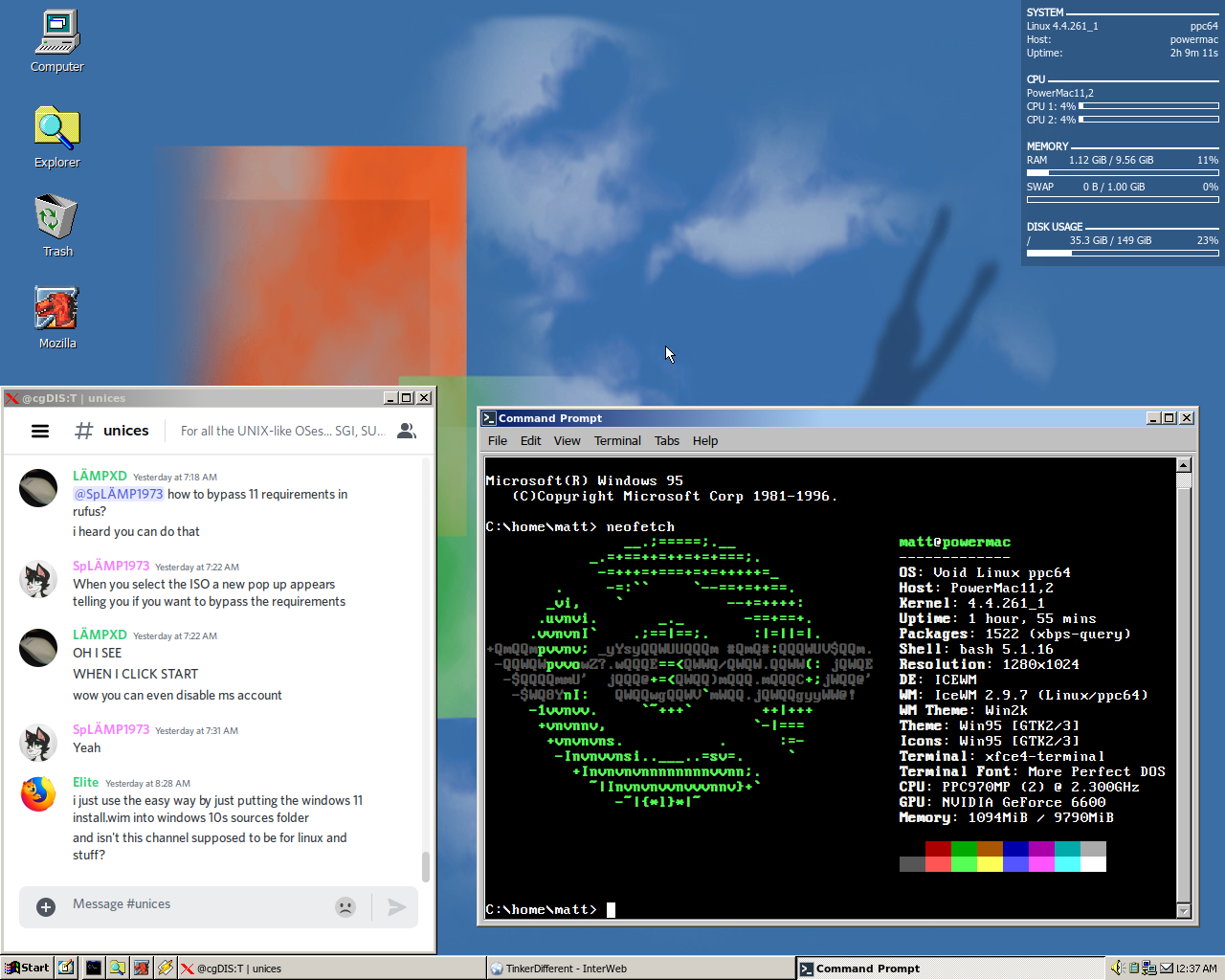Click the network computers tray icon
Image resolution: width=1225 pixels, height=980 pixels.
click(1149, 968)
